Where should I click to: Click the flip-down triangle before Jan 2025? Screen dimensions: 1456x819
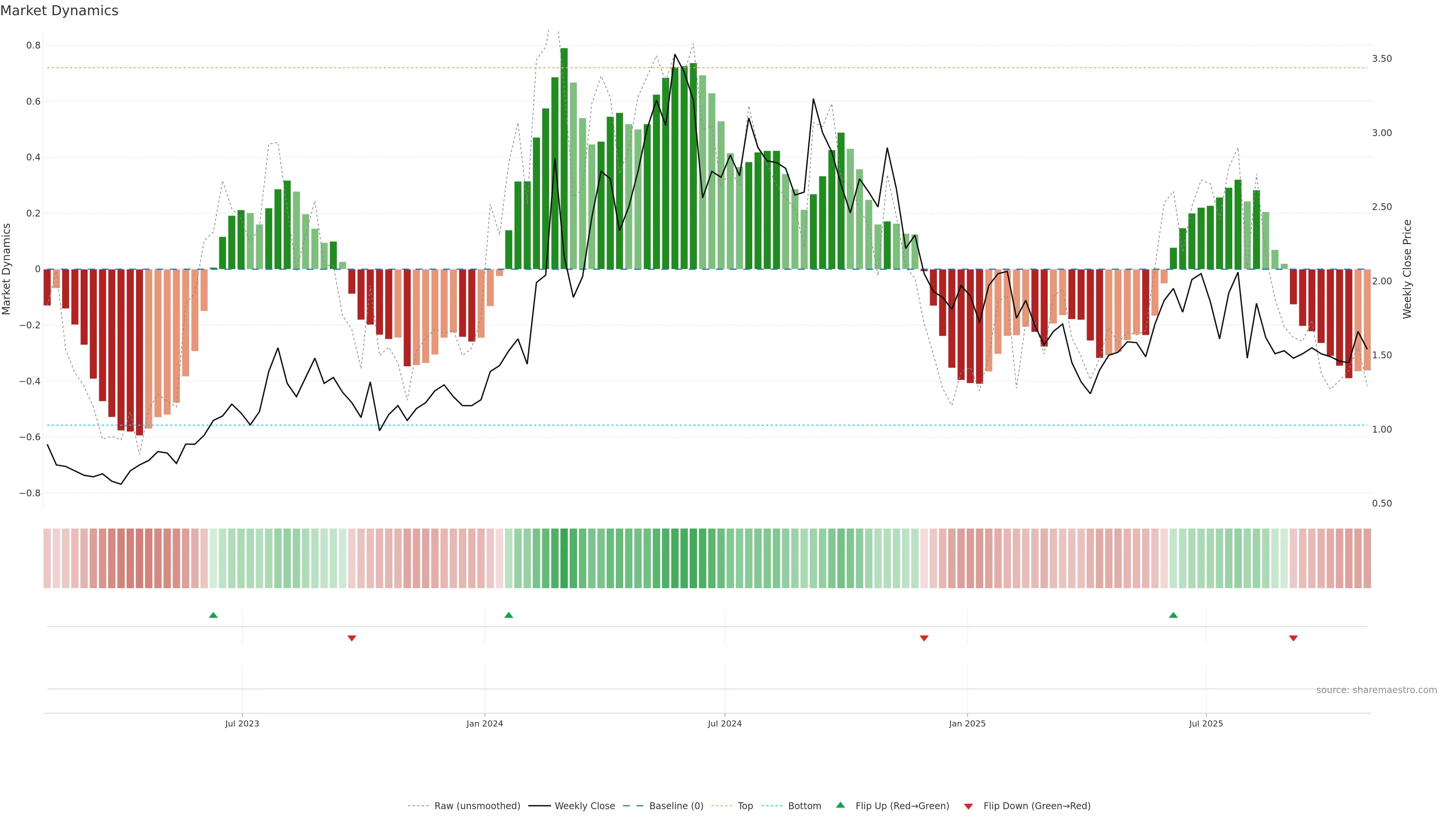pos(924,638)
